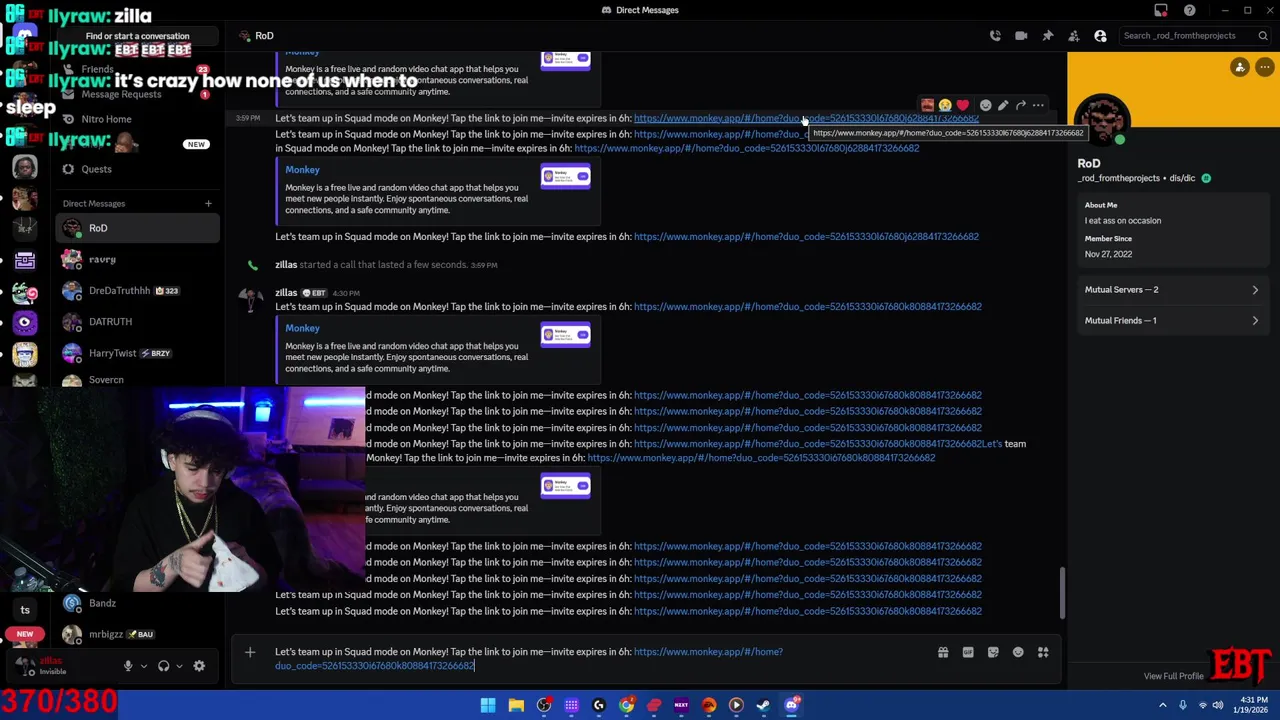Open Discord help icon
1280x720 pixels.
(1189, 10)
